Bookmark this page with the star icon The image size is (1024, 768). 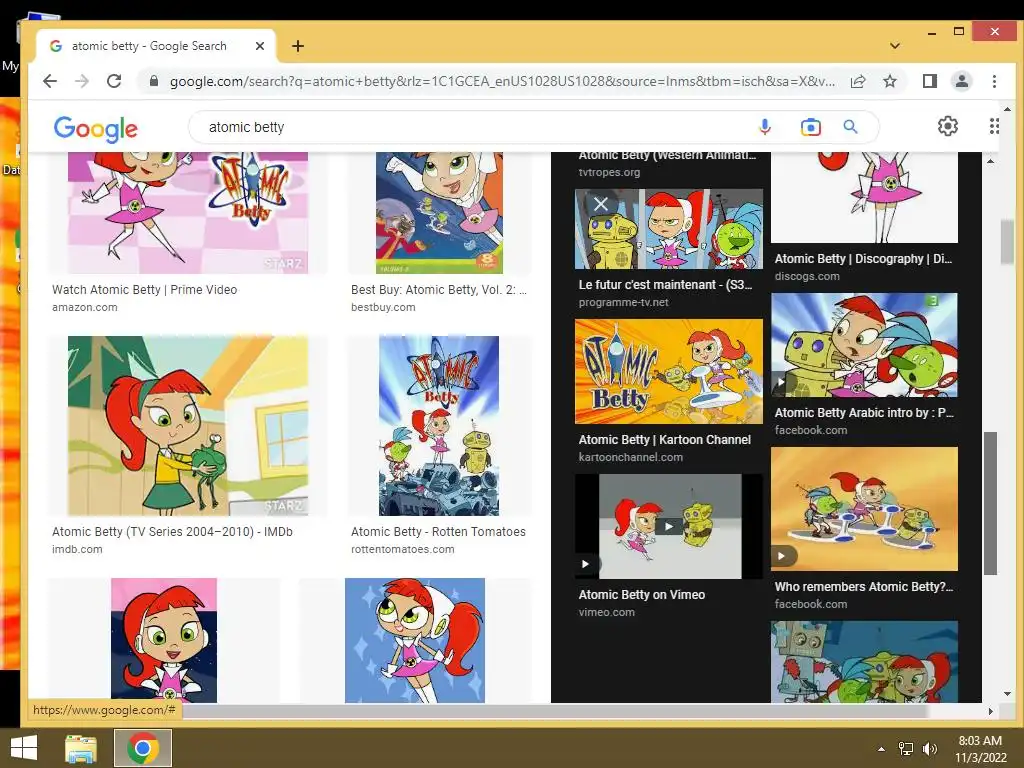click(889, 81)
